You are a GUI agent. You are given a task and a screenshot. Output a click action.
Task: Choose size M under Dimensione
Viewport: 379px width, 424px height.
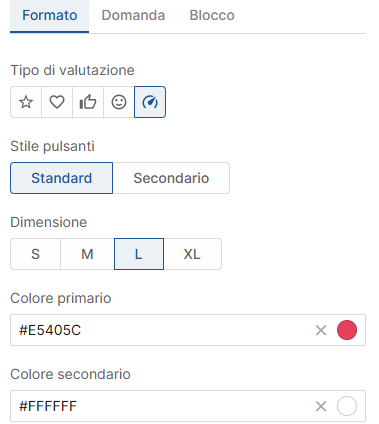click(x=87, y=254)
